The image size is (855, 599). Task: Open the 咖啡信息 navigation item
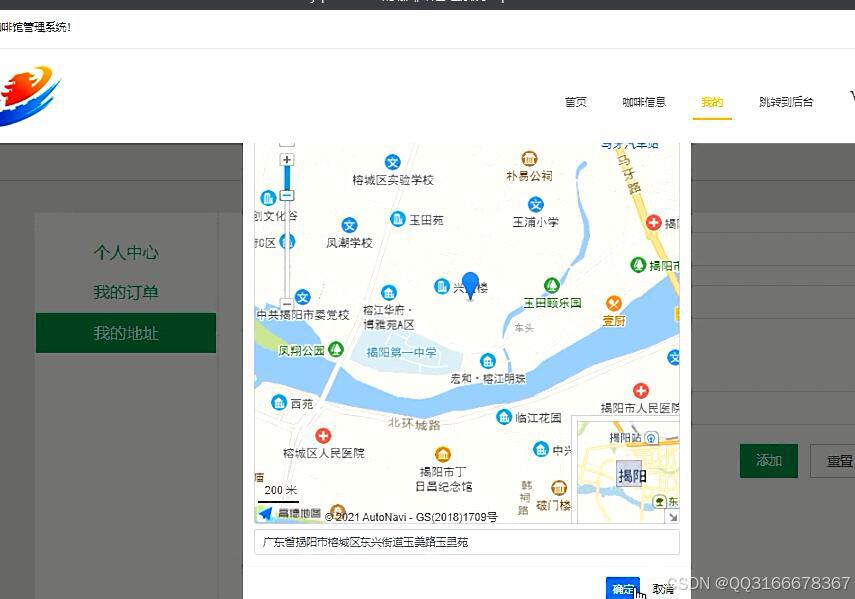(x=644, y=102)
